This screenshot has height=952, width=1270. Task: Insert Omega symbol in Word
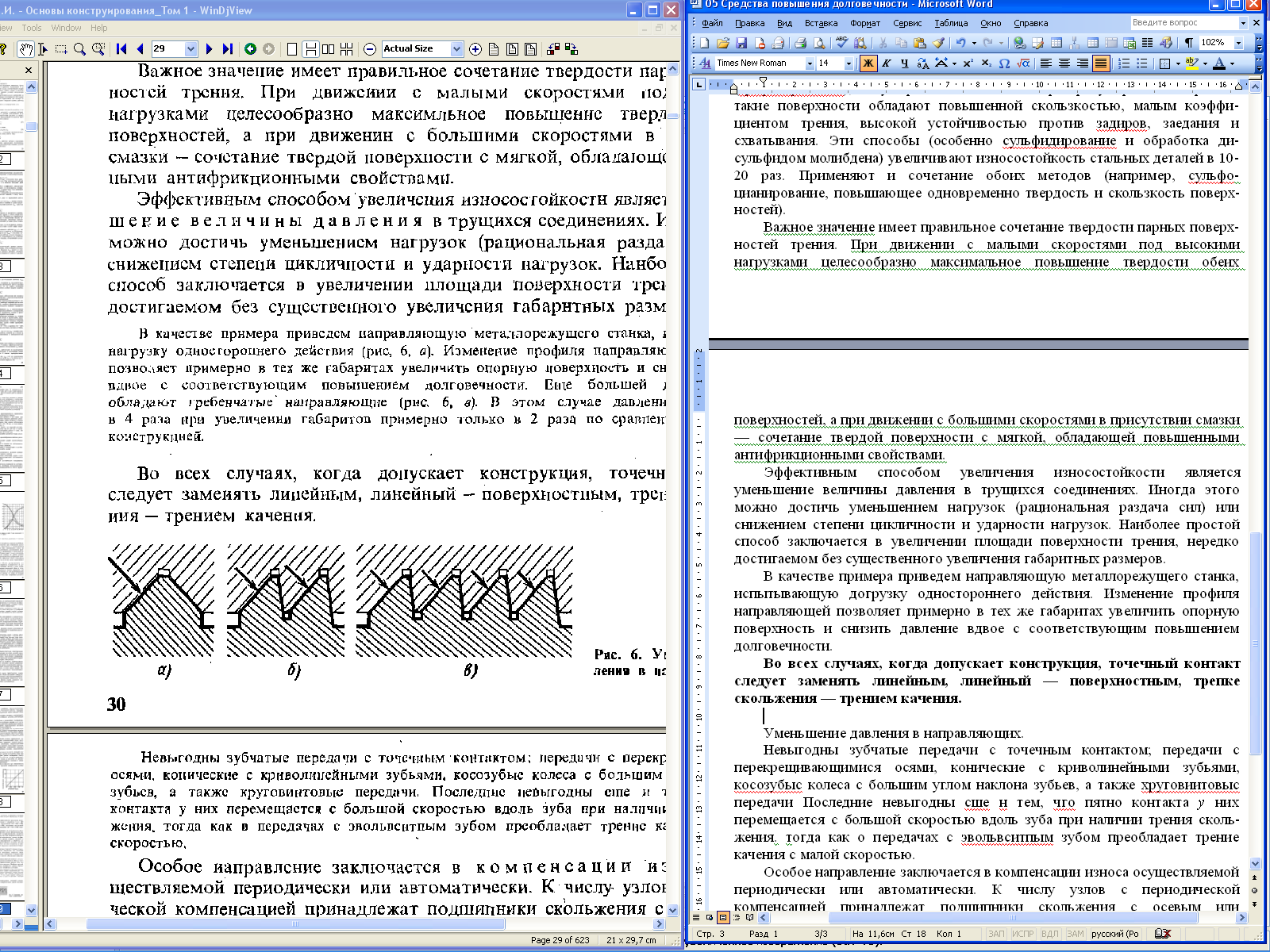click(x=1003, y=63)
